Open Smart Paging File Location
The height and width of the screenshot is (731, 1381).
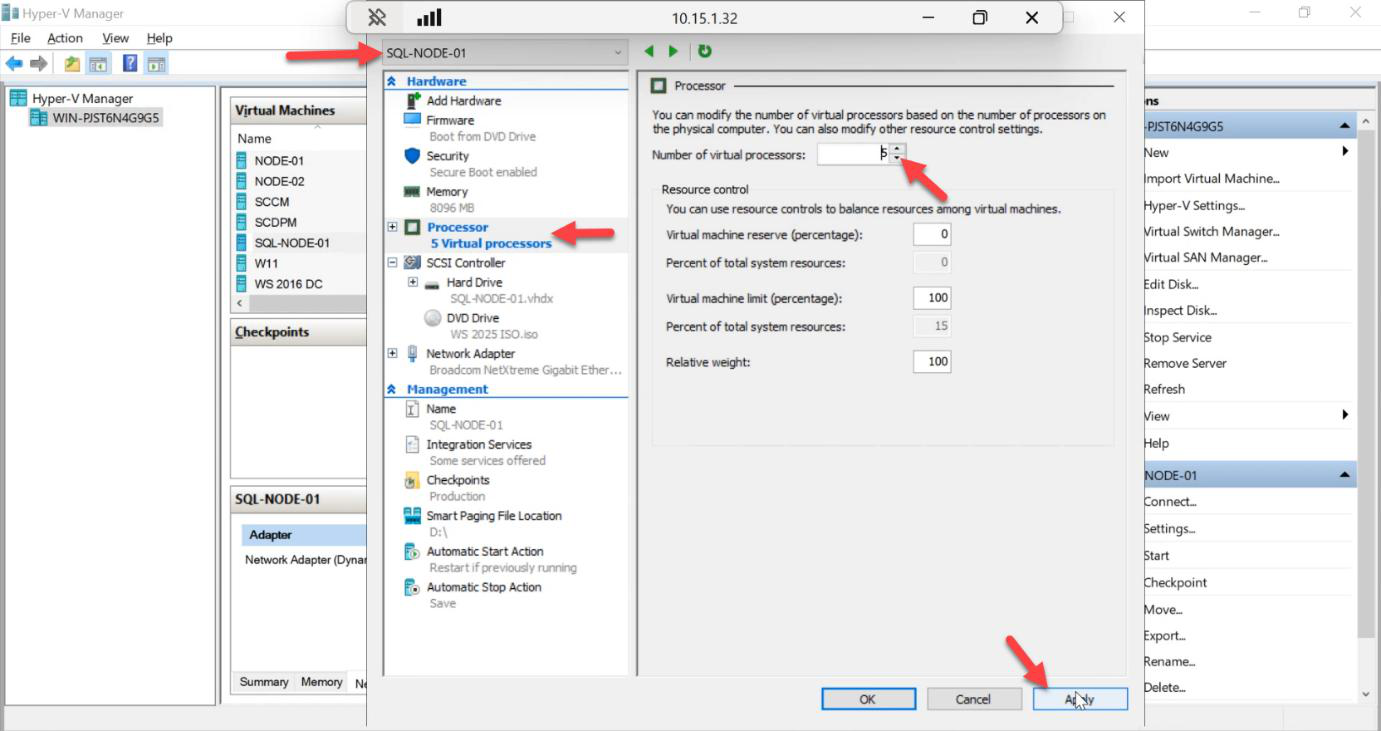pos(493,516)
